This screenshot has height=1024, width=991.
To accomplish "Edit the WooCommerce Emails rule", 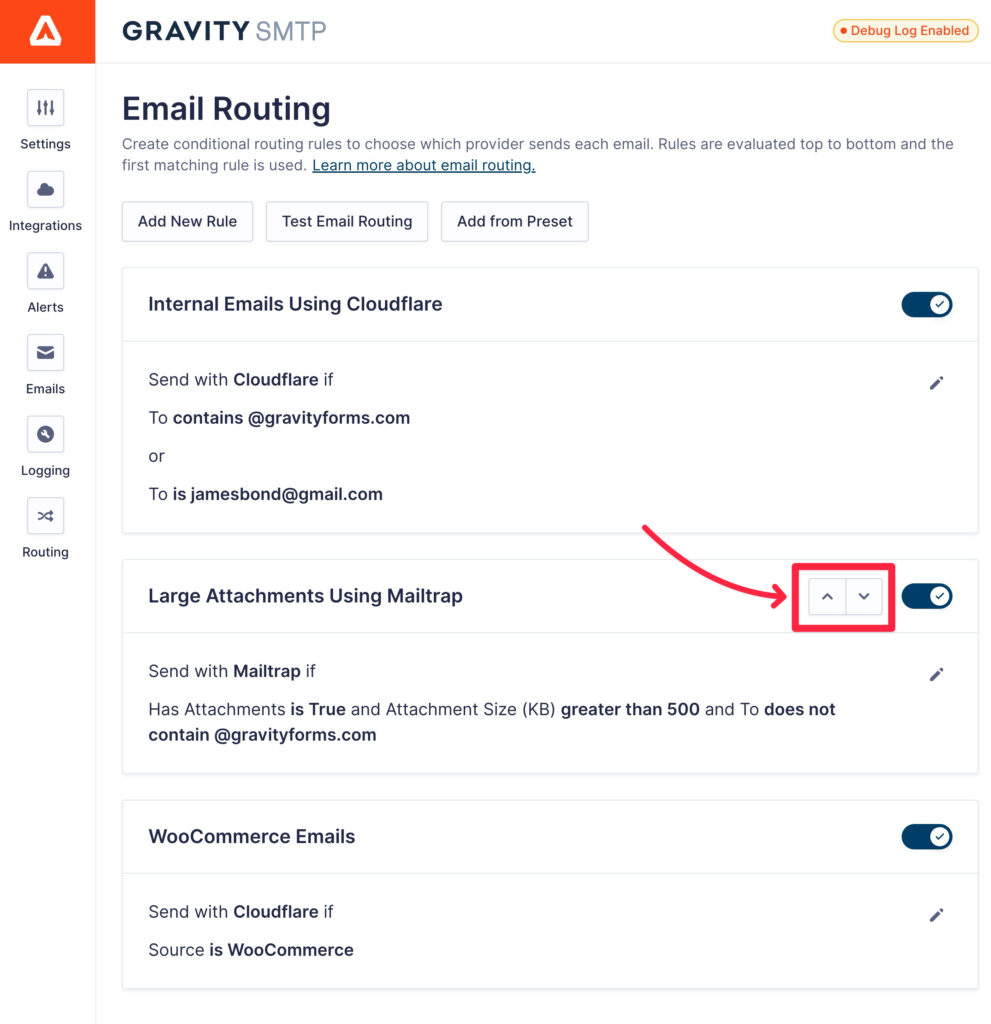I will coord(936,915).
